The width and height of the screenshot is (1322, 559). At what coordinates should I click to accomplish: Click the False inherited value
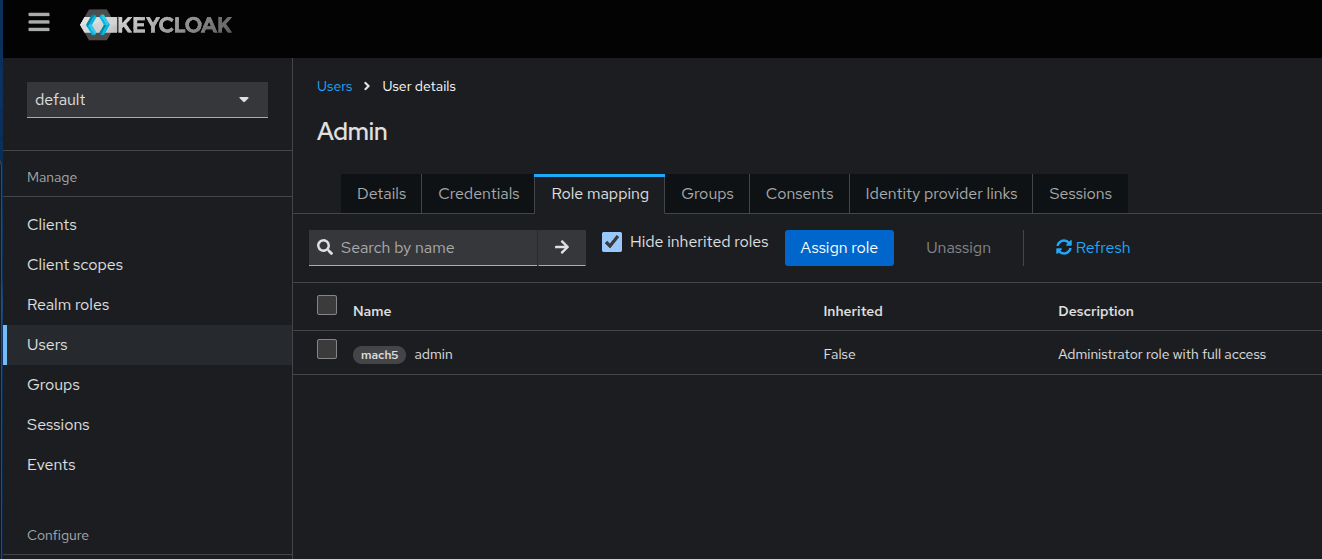coord(839,354)
